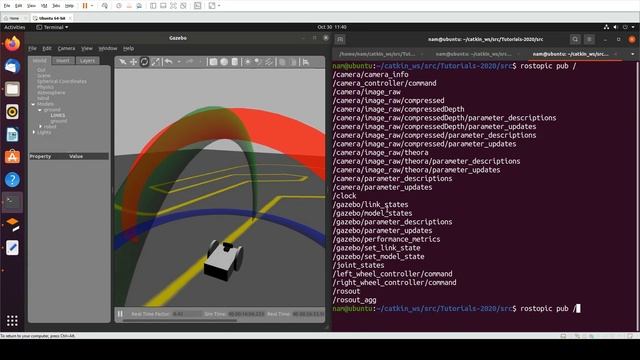Open Files from the dock
The image size is (640, 360).
12,89
